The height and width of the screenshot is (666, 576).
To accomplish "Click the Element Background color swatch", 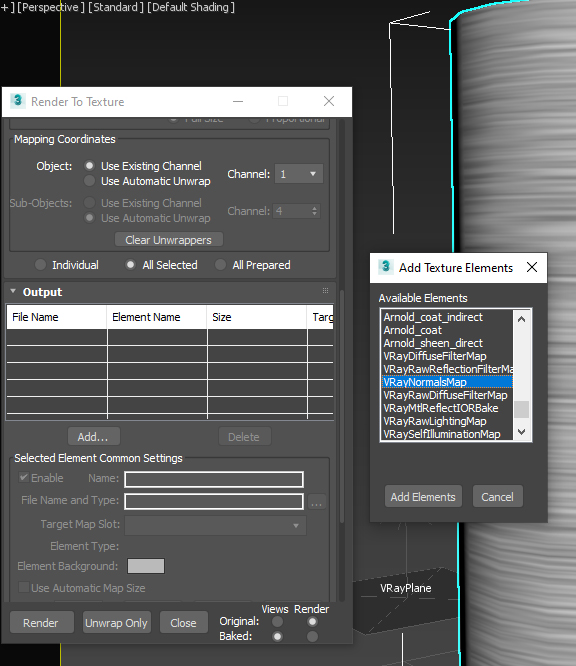I will pyautogui.click(x=146, y=566).
